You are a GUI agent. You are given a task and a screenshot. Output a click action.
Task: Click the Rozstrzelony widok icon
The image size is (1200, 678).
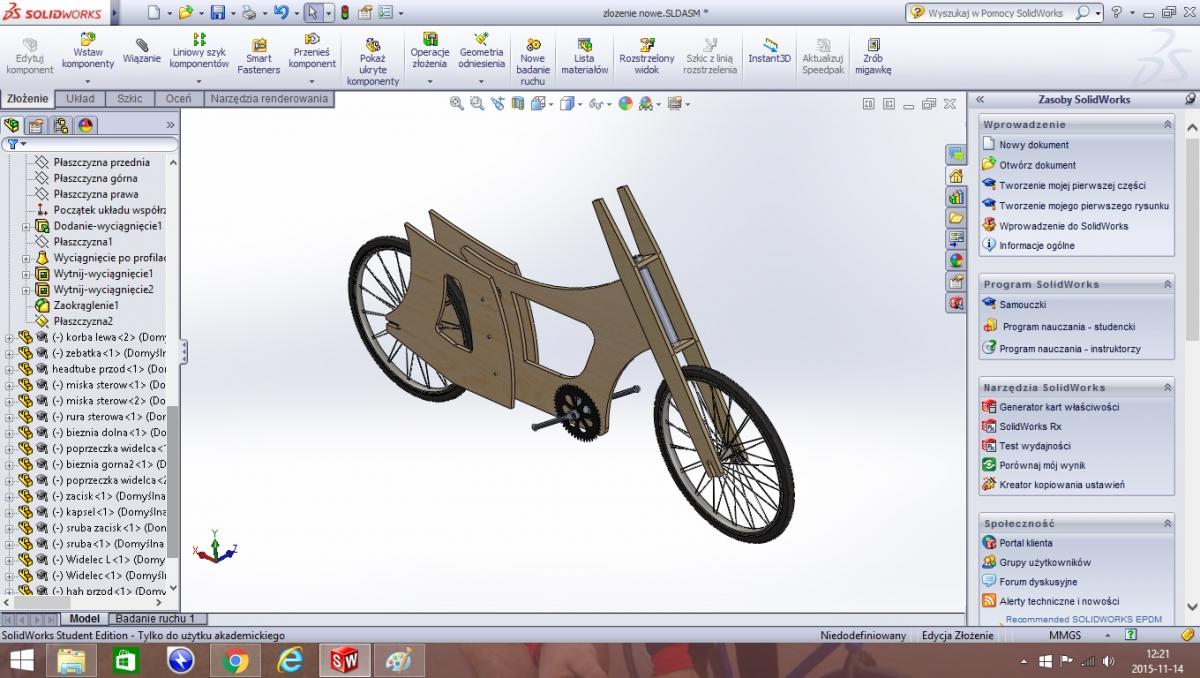[x=647, y=44]
